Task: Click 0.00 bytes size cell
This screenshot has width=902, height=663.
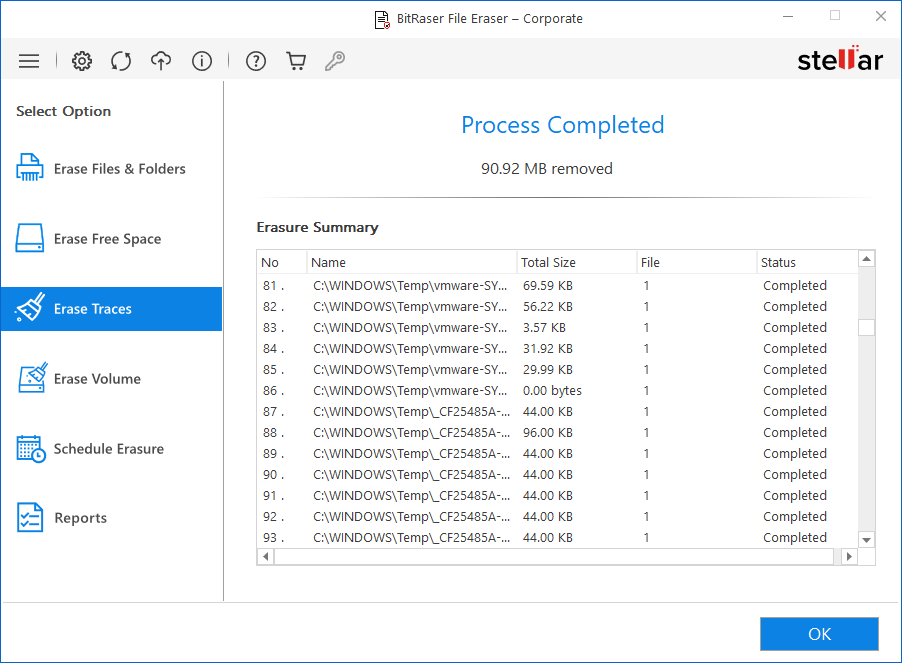Action: pos(552,390)
